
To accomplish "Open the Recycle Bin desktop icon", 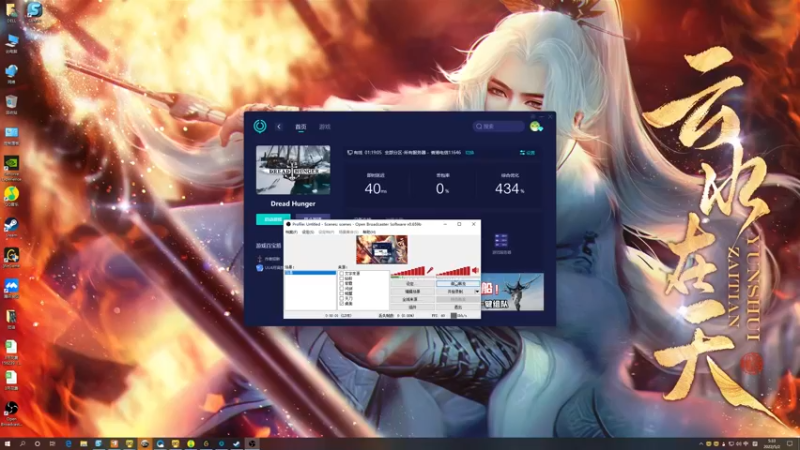I will tap(11, 104).
